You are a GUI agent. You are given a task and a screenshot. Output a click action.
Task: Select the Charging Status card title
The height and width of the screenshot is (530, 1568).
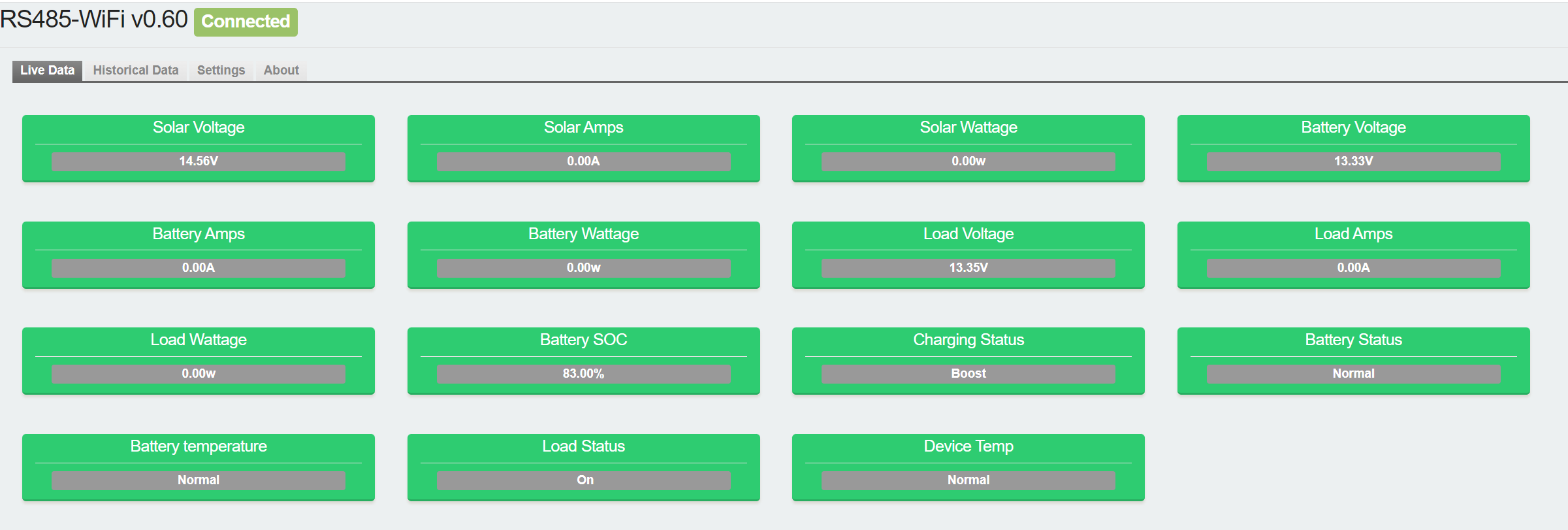(x=968, y=340)
